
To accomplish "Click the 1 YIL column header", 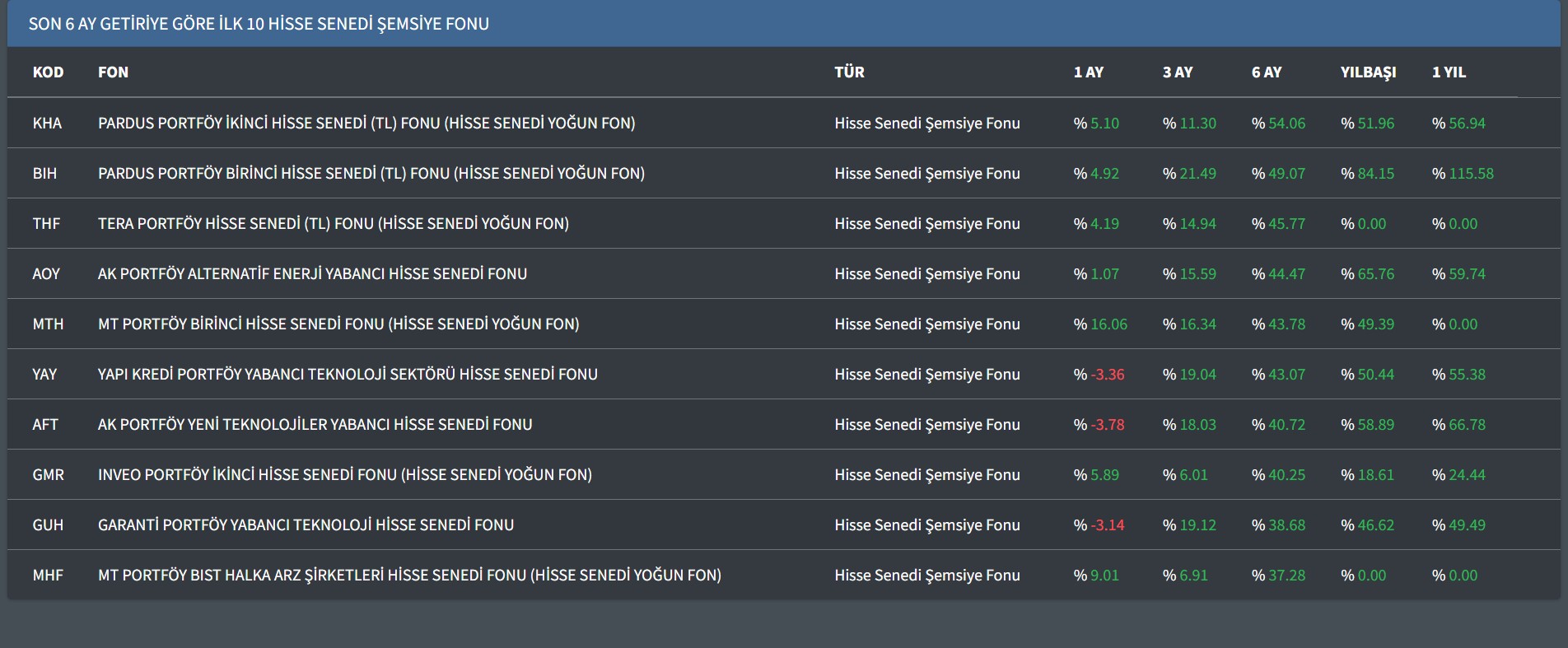I will pyautogui.click(x=1449, y=72).
